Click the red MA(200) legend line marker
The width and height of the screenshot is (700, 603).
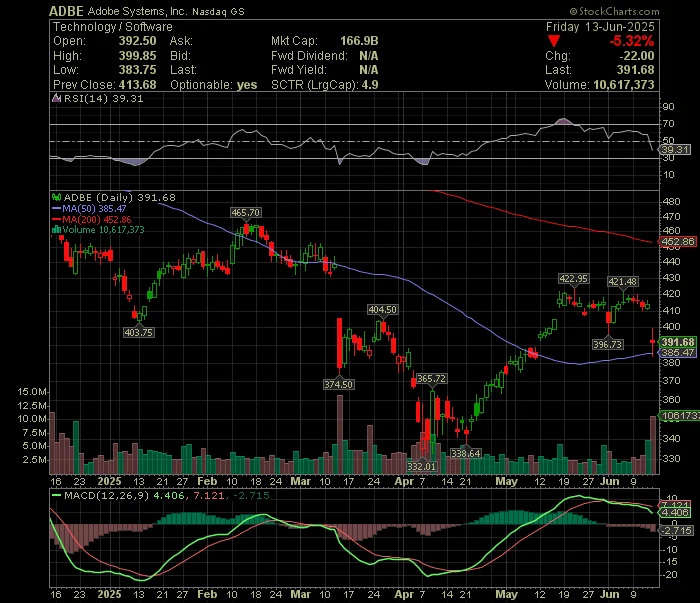pyautogui.click(x=57, y=220)
